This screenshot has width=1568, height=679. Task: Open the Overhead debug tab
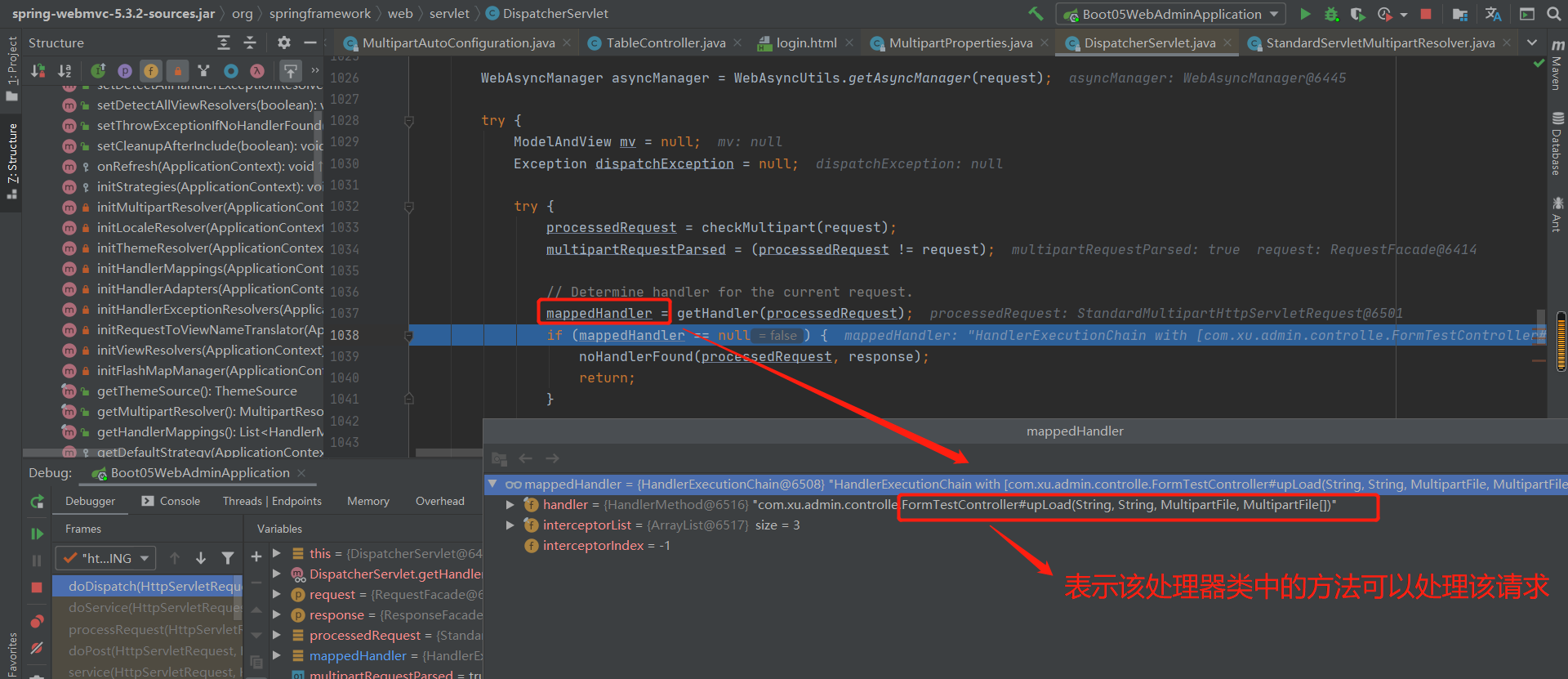click(x=440, y=501)
